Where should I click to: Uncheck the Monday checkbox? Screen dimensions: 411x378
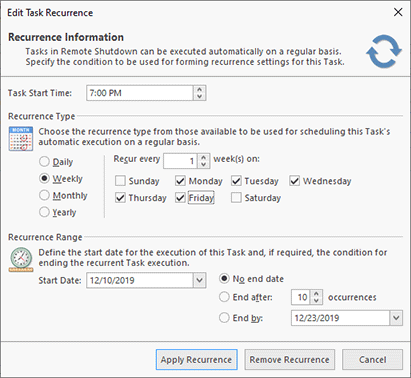coord(180,181)
